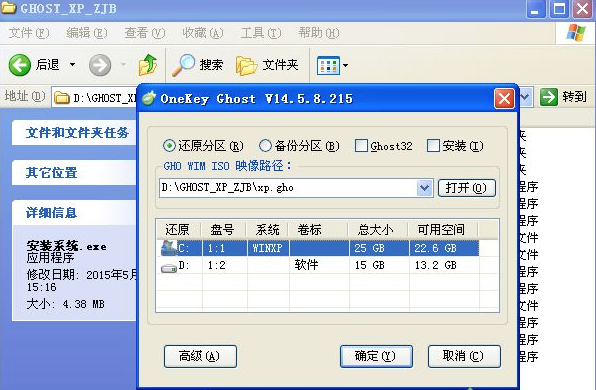596x390 pixels.
Task: Open the Forward button history dropdown arrow
Action: pos(123,65)
